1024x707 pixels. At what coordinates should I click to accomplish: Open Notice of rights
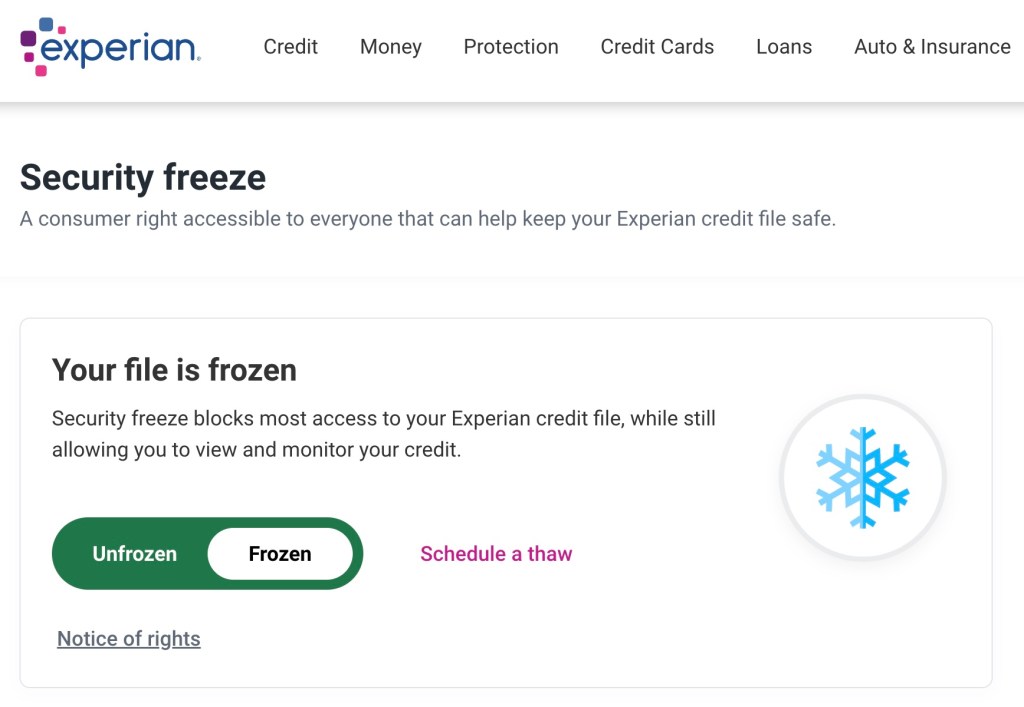click(x=128, y=638)
